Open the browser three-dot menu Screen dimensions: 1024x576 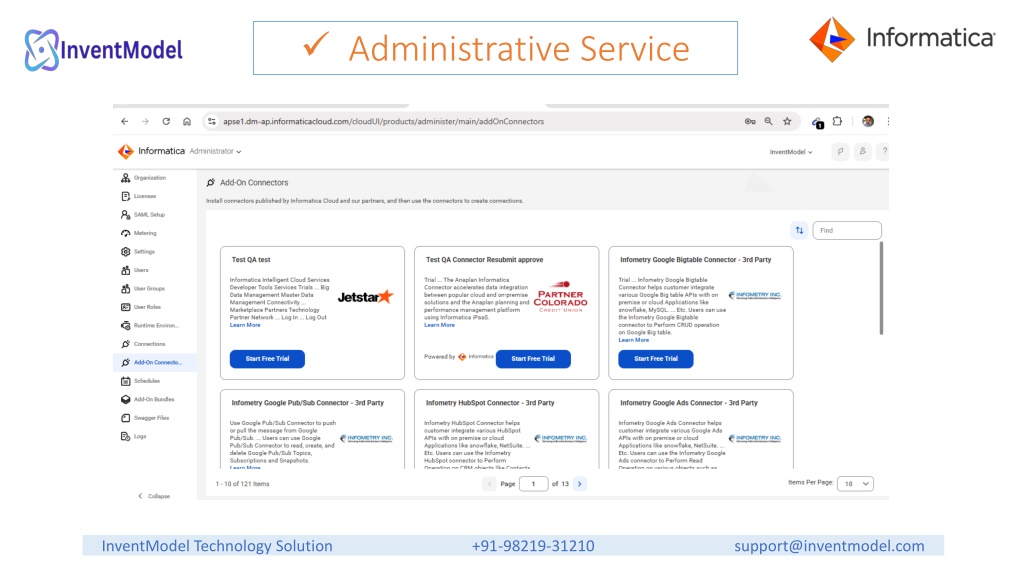pyautogui.click(x=888, y=121)
